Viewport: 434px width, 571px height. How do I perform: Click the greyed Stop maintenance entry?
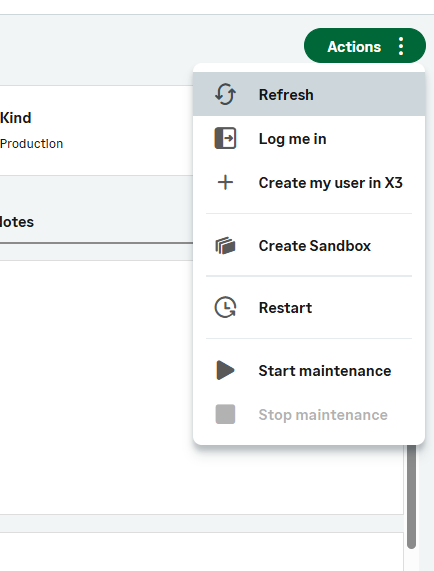[309, 414]
